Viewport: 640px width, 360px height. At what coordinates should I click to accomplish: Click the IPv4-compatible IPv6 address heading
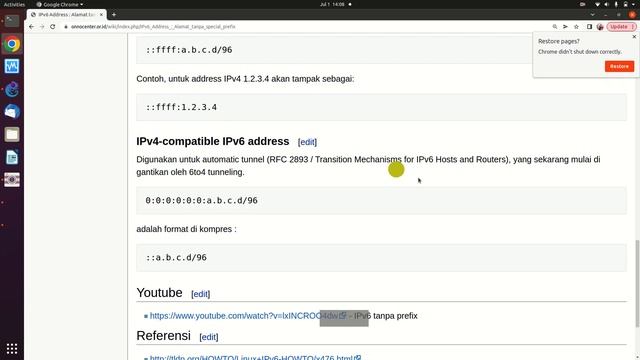213,141
